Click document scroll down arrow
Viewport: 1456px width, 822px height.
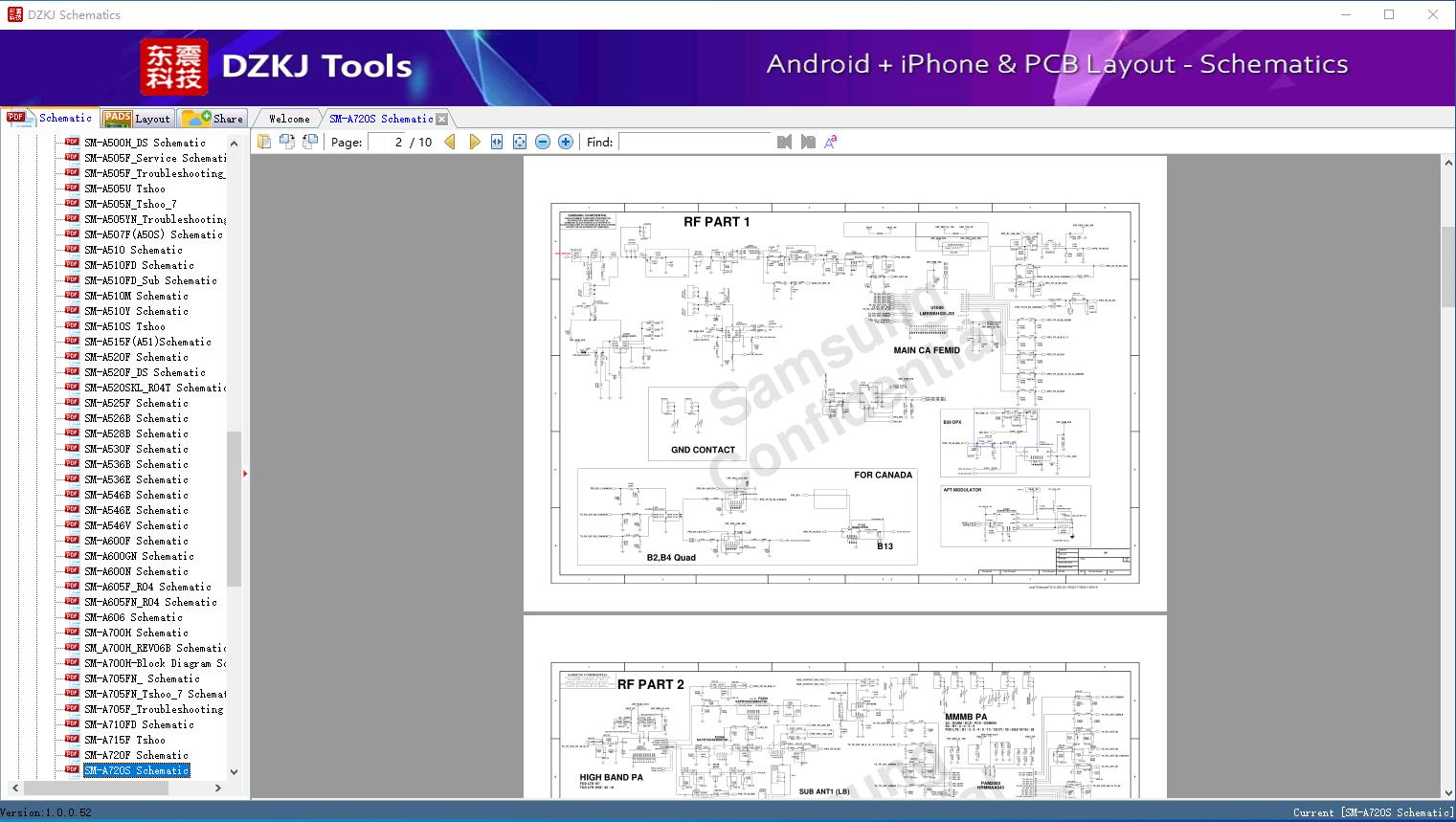click(x=1448, y=790)
